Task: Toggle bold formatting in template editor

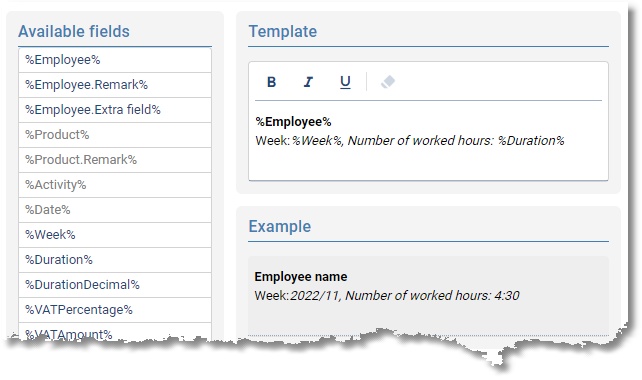Action: [x=271, y=82]
